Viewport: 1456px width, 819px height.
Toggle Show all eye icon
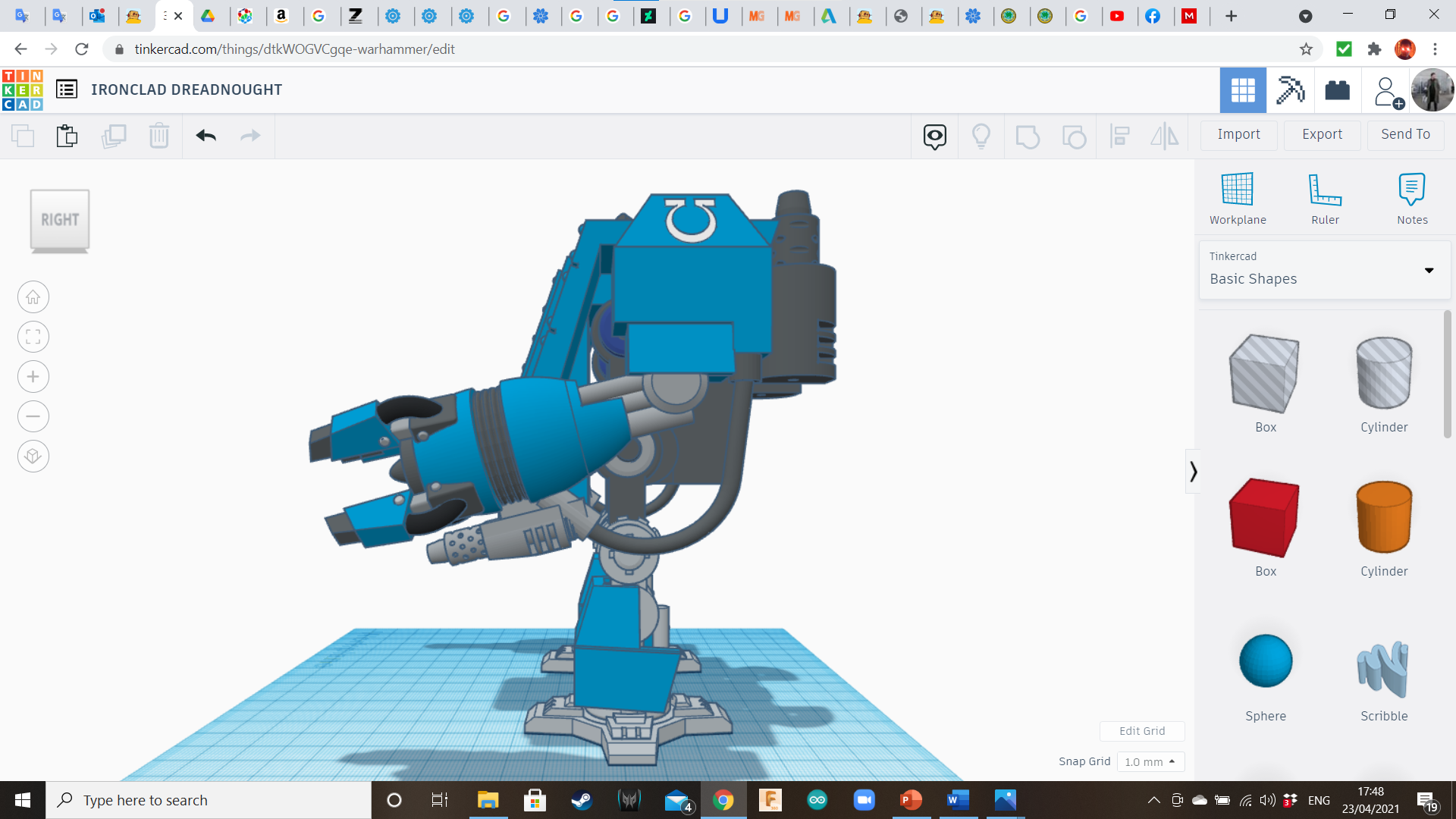pyautogui.click(x=934, y=136)
